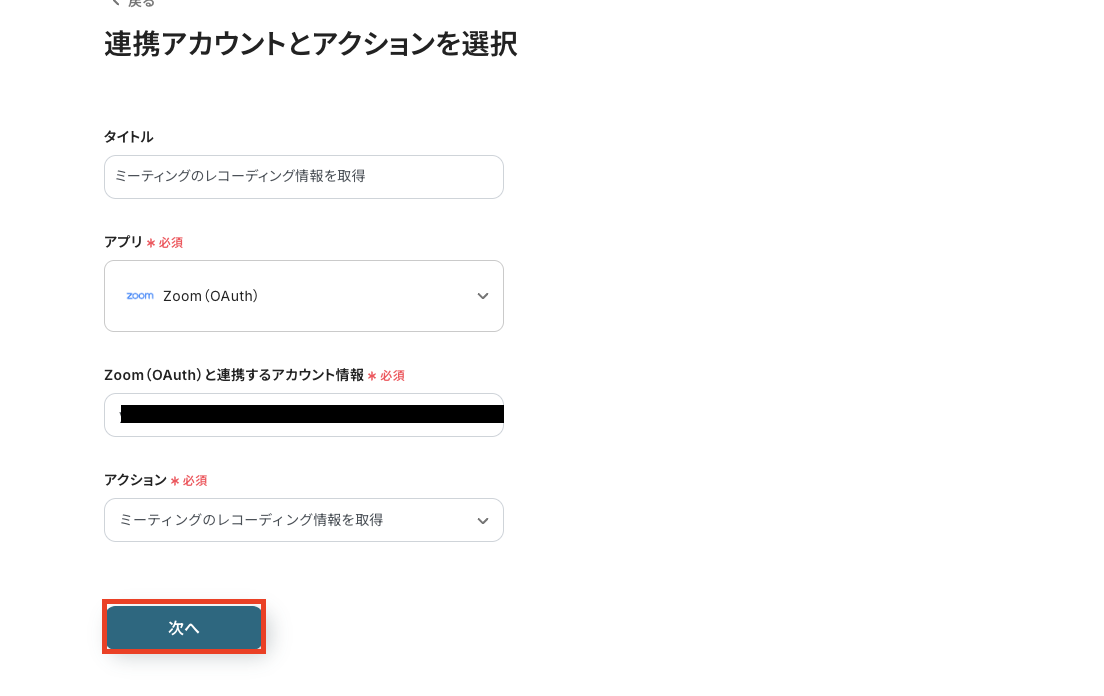
Task: Click the required ＊必須 label beside アプリ
Action: (165, 242)
